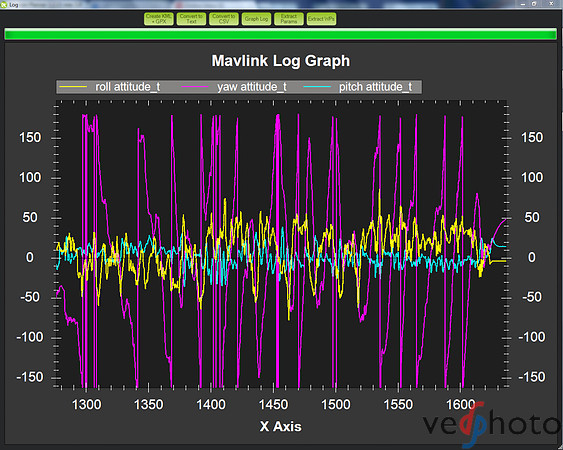
Task: Click the 1350 x-axis tick label
Action: pos(148,405)
